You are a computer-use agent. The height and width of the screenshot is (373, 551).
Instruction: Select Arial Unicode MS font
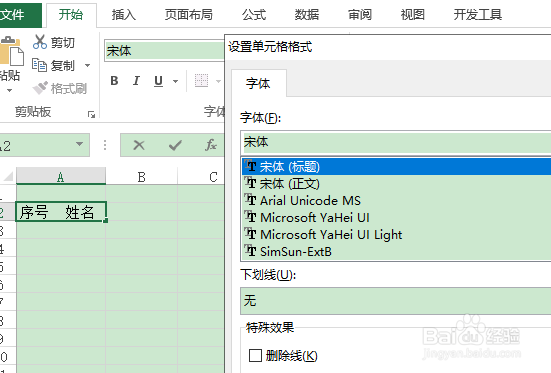pyautogui.click(x=397, y=200)
